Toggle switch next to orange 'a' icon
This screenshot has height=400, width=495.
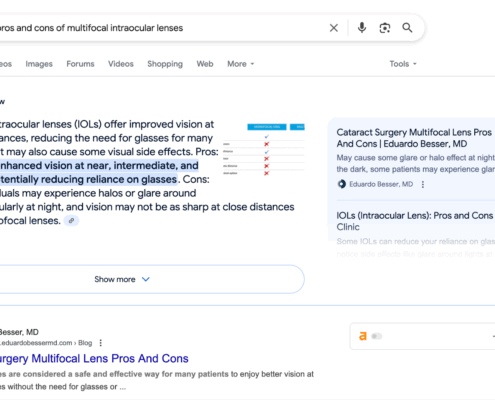[x=377, y=336]
